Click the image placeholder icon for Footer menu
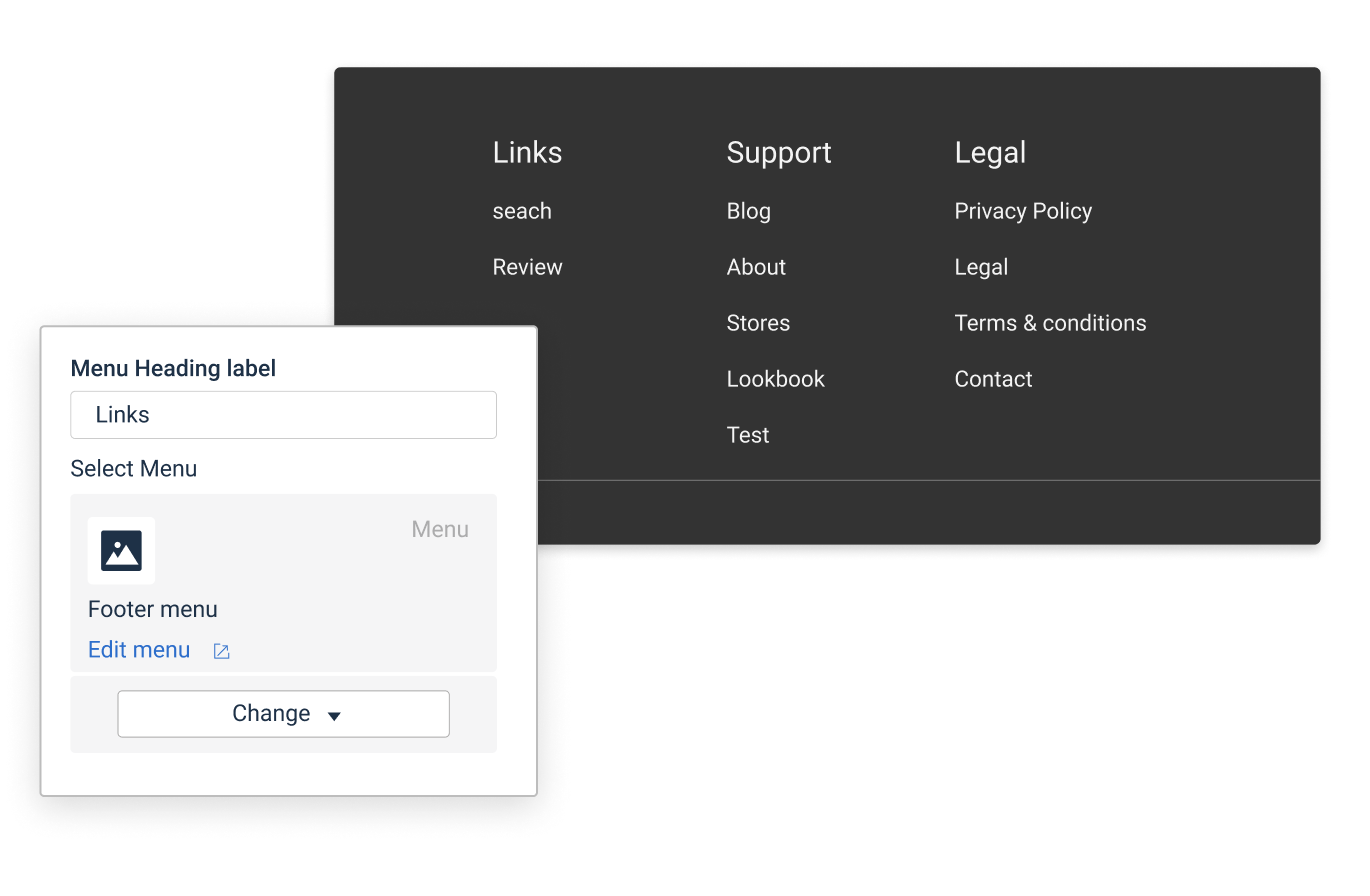 [121, 550]
